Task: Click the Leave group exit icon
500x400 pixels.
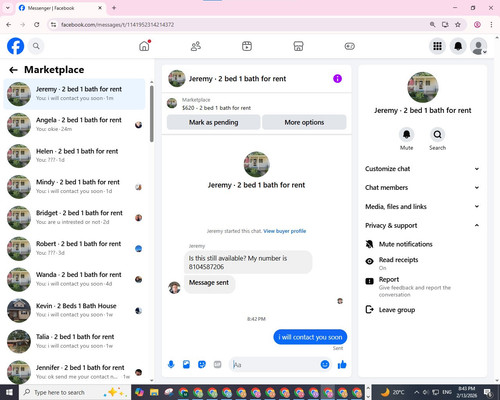Action: coord(369,310)
